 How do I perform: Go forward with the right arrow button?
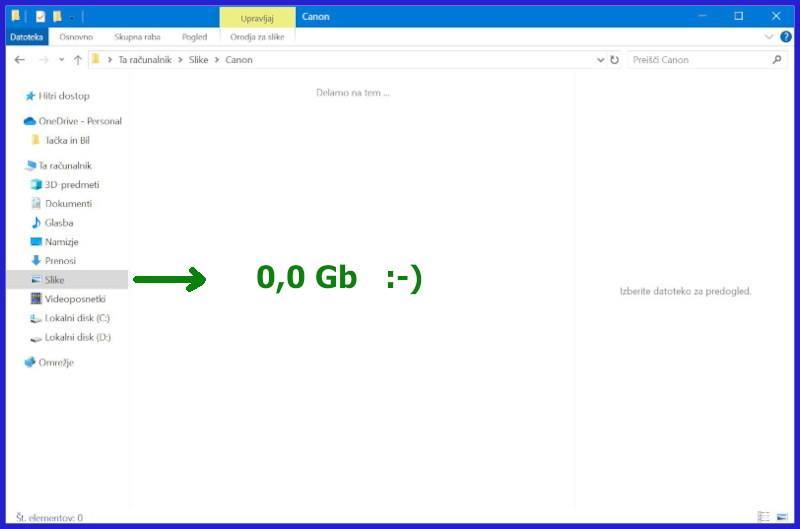[44, 60]
